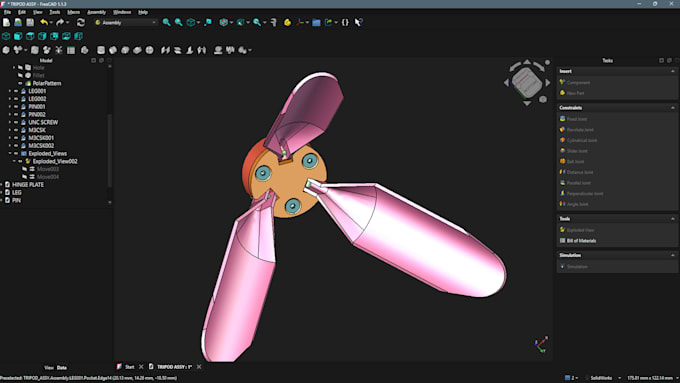680x383 pixels.
Task: Switch to the rear view cube icon
Action: point(54,36)
